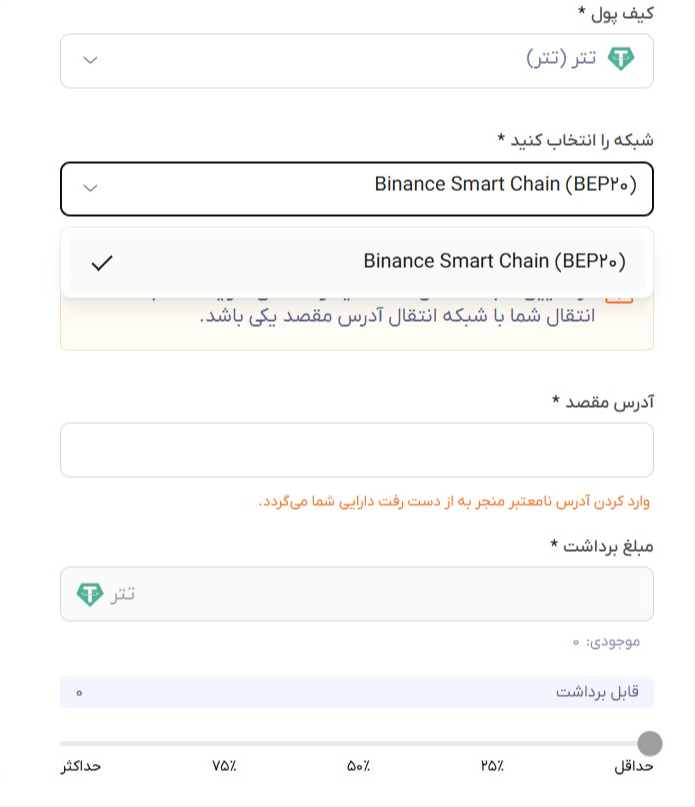
Task: Choose the Binance Smart Chain (BEP20) list option
Action: (x=357, y=262)
